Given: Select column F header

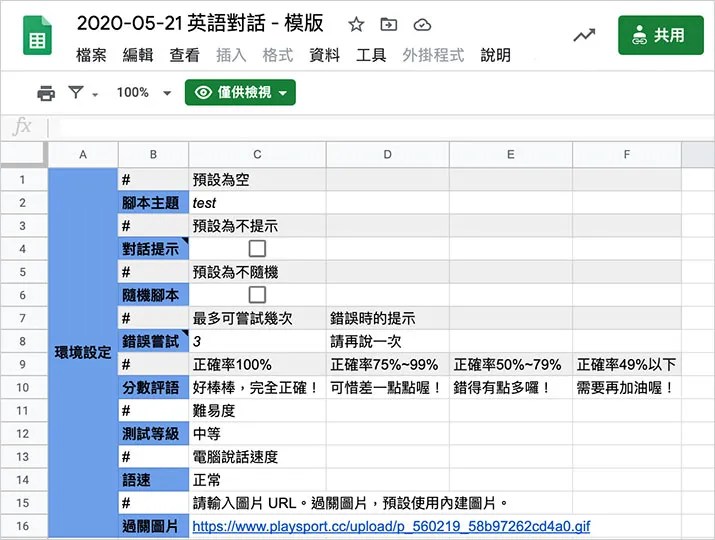Looking at the screenshot, I should click(x=627, y=155).
